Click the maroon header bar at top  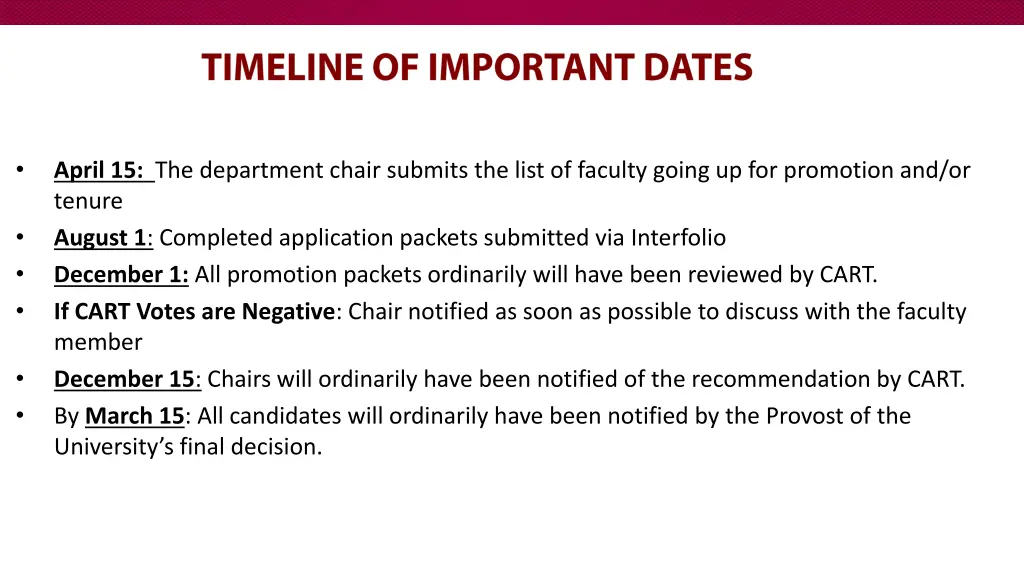click(x=512, y=12)
